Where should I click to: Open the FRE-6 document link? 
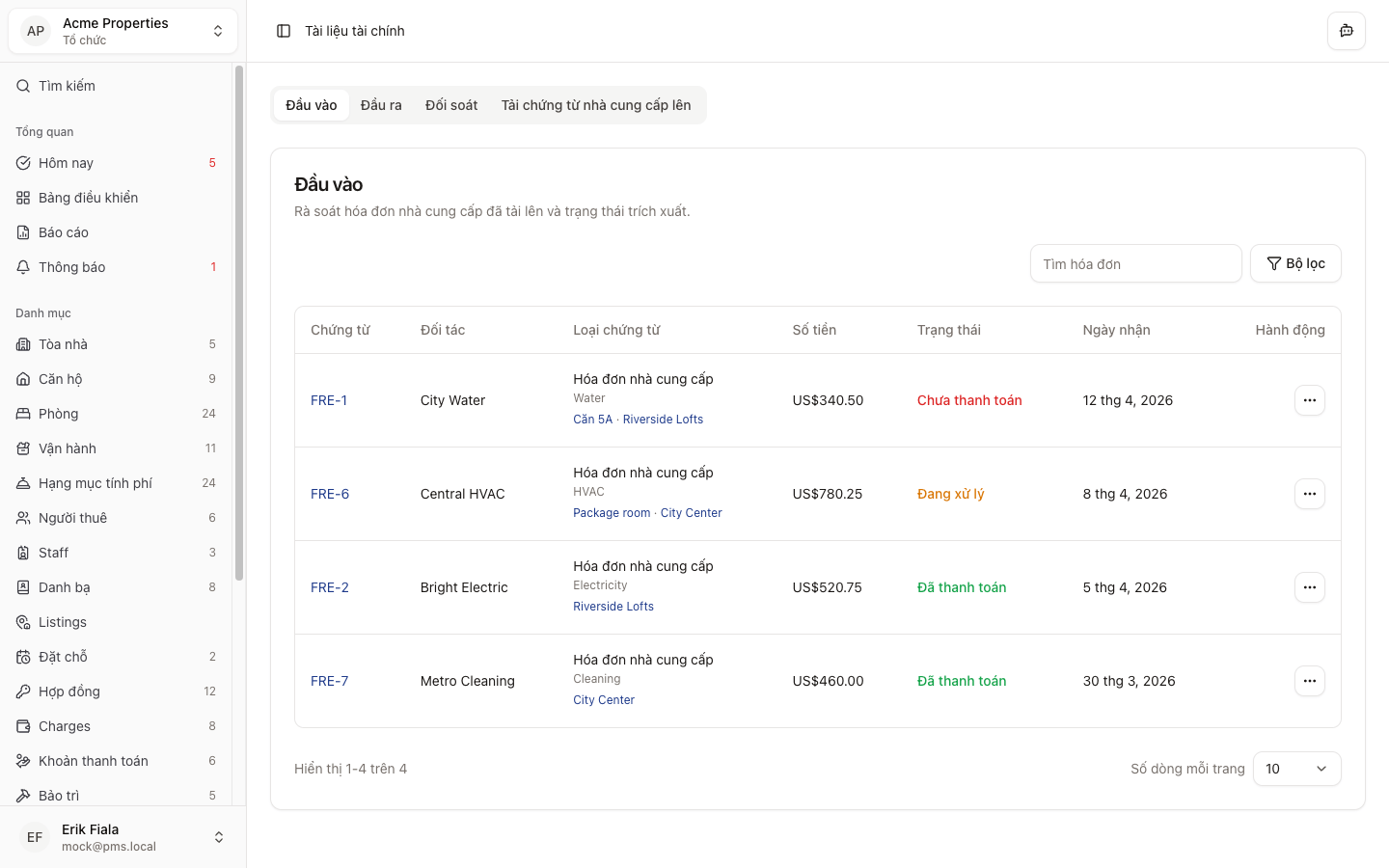[x=330, y=494]
